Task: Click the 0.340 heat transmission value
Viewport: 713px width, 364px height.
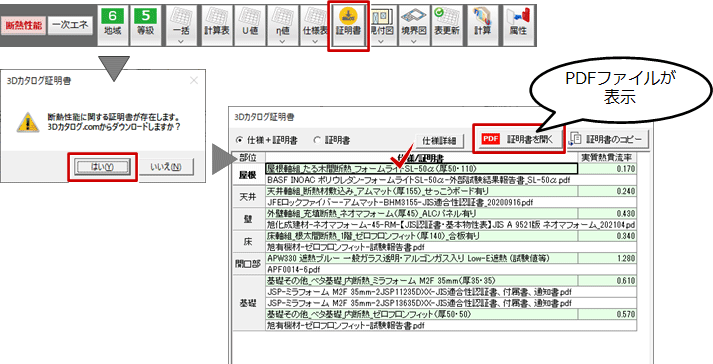Action: [x=607, y=236]
